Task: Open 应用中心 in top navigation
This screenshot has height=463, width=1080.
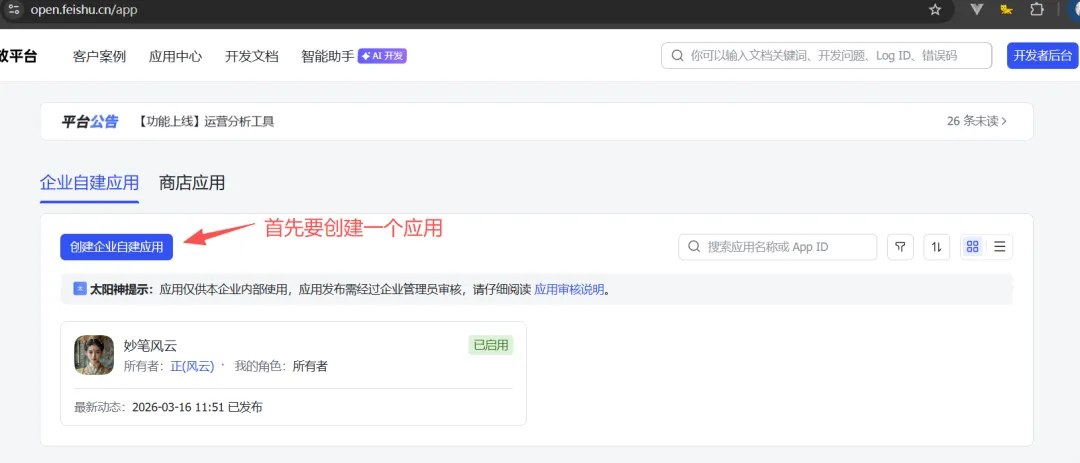Action: pos(176,56)
